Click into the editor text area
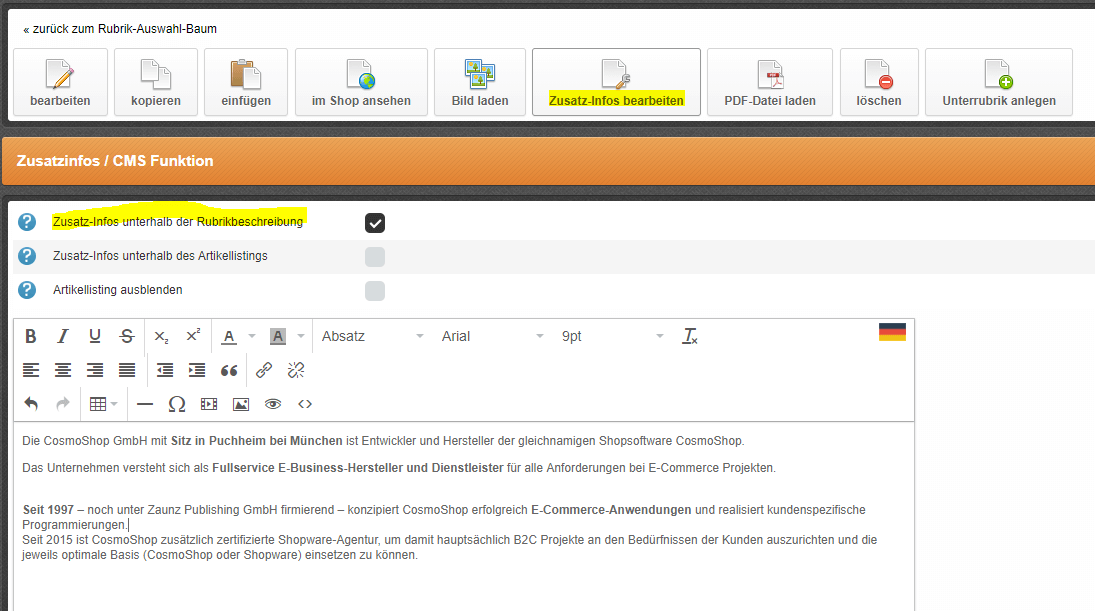 (464, 516)
